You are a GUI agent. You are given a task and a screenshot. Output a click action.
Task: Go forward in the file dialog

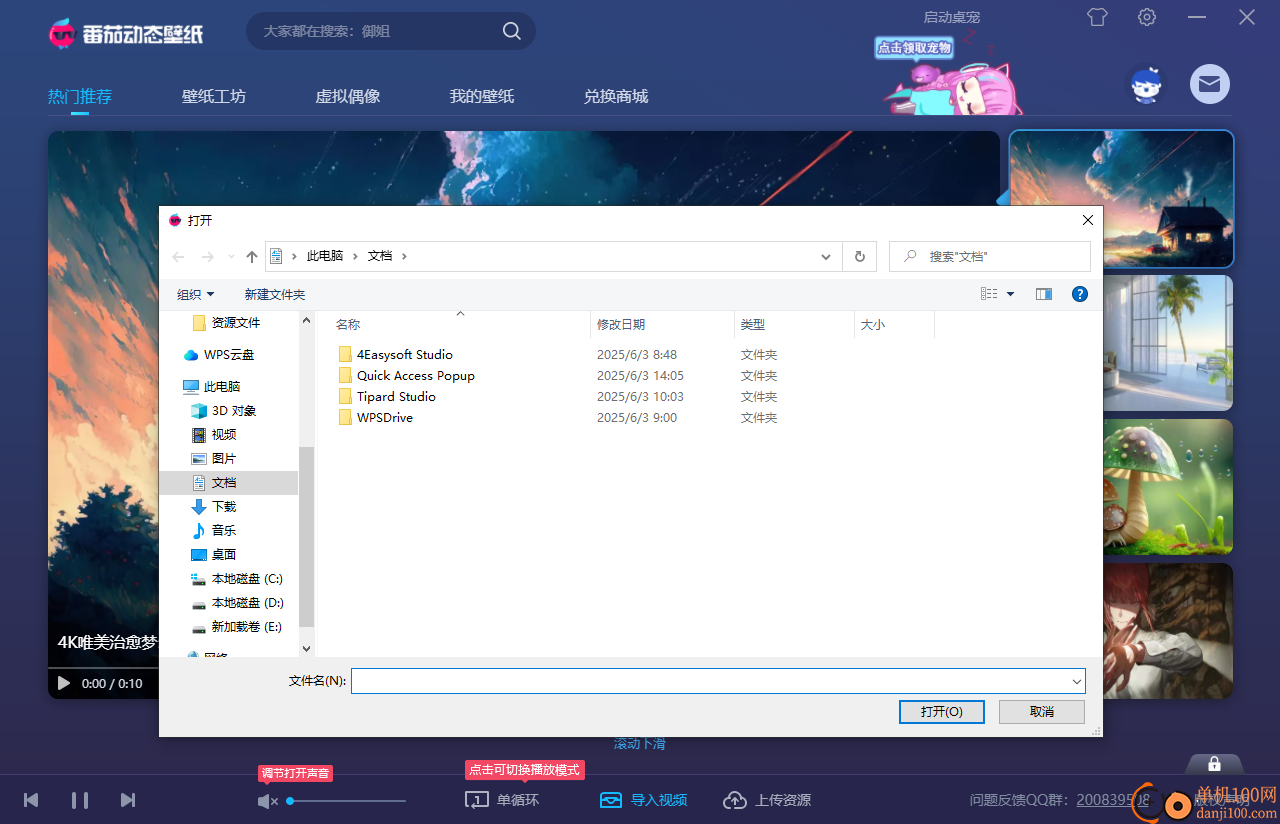coord(208,257)
